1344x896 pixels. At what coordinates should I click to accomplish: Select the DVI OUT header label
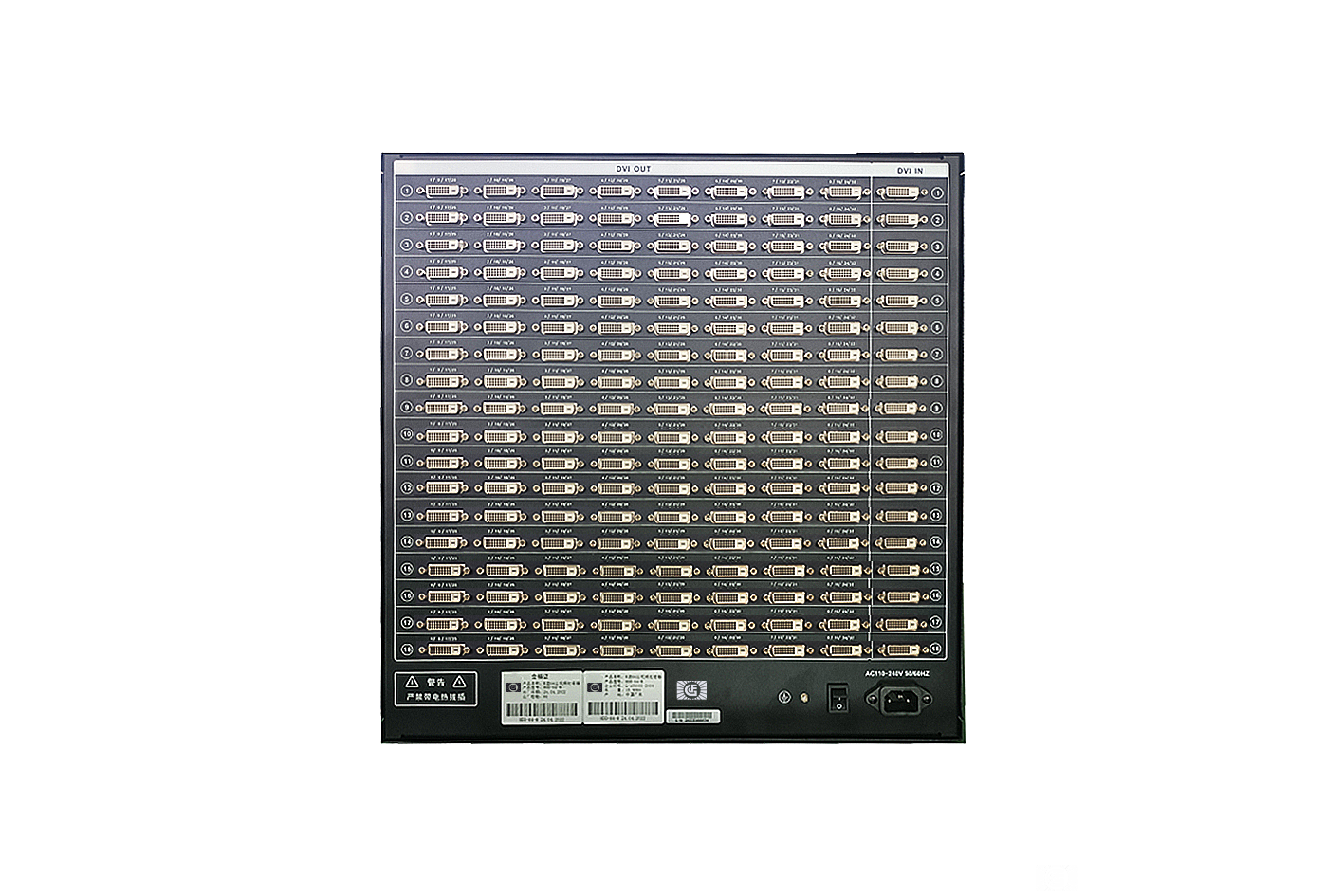coord(634,169)
